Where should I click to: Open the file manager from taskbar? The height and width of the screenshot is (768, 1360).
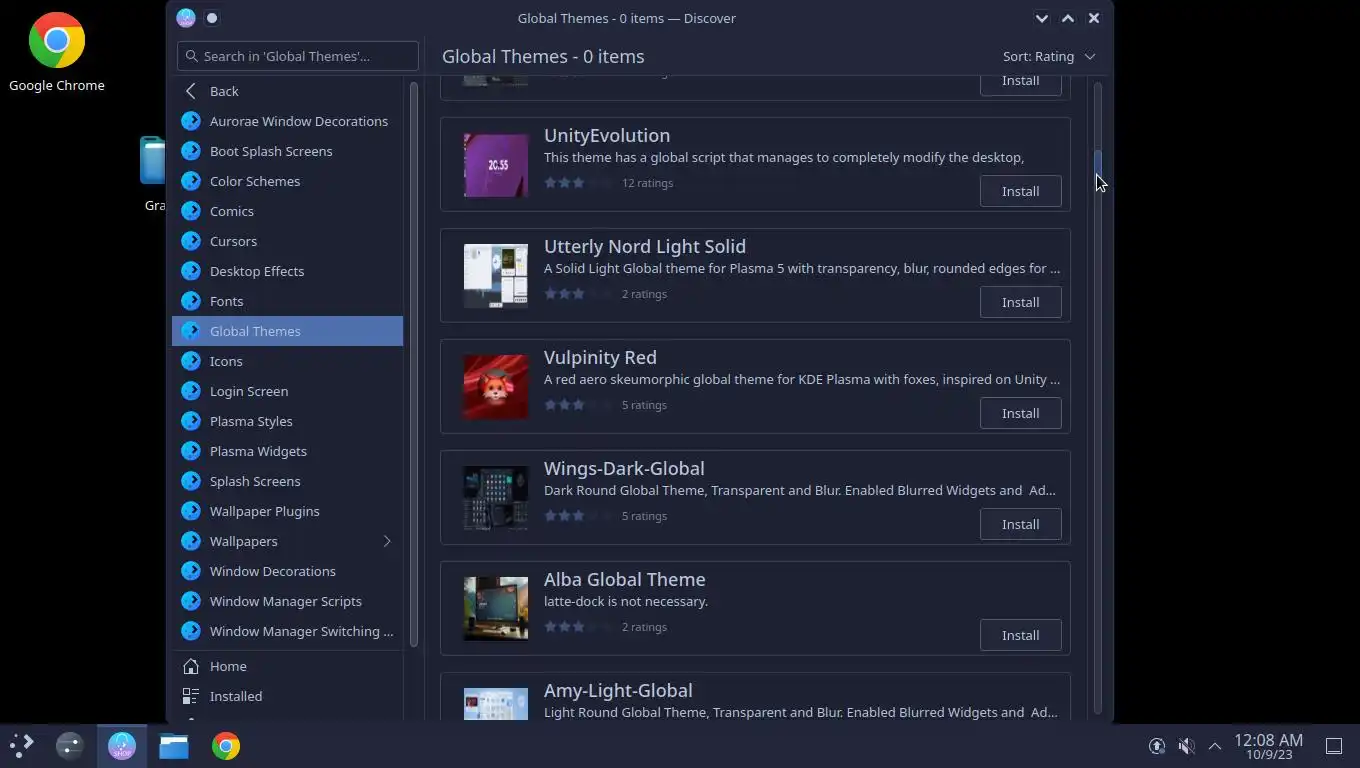click(174, 745)
